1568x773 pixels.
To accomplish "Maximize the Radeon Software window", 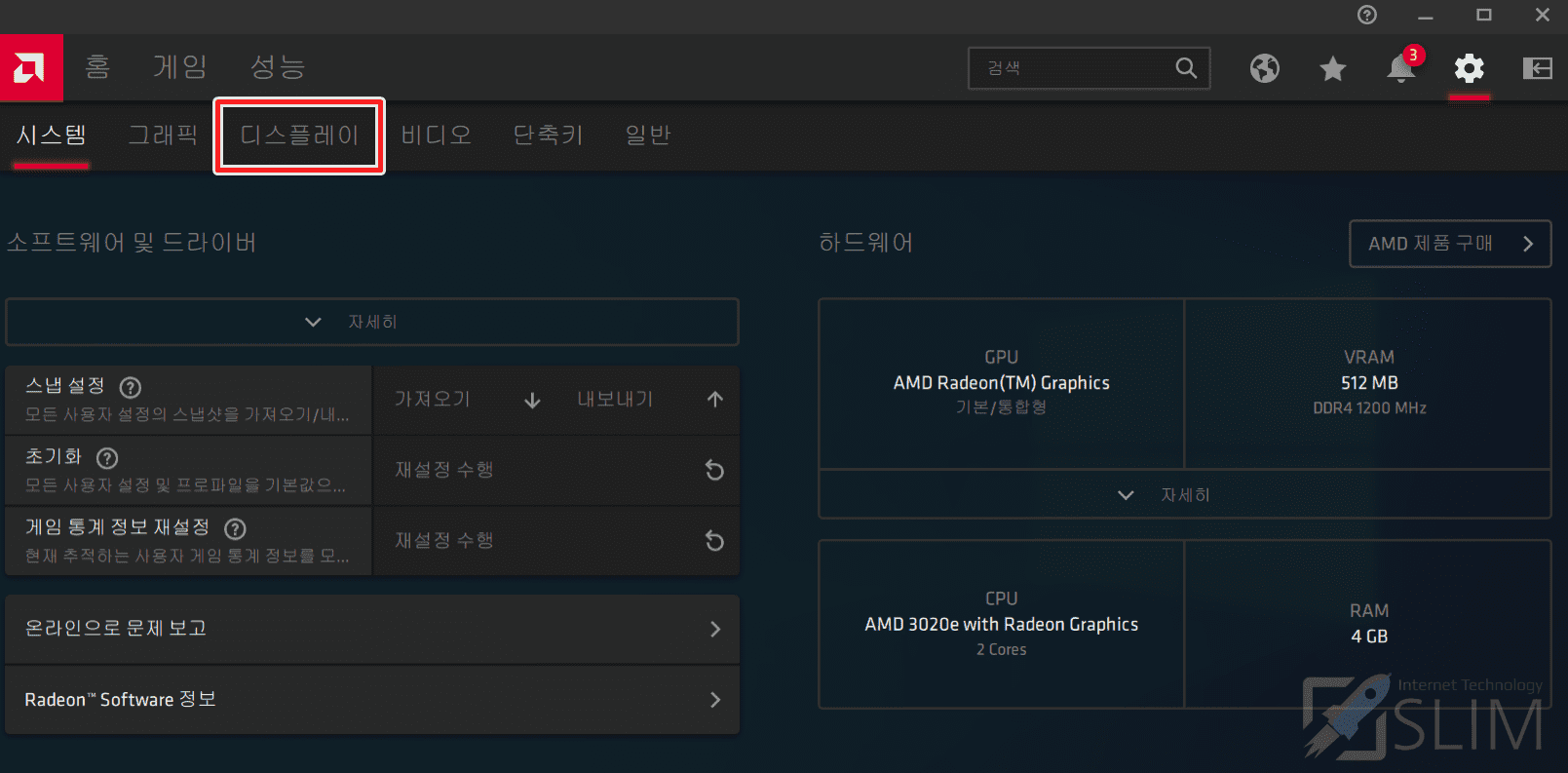I will click(1483, 15).
